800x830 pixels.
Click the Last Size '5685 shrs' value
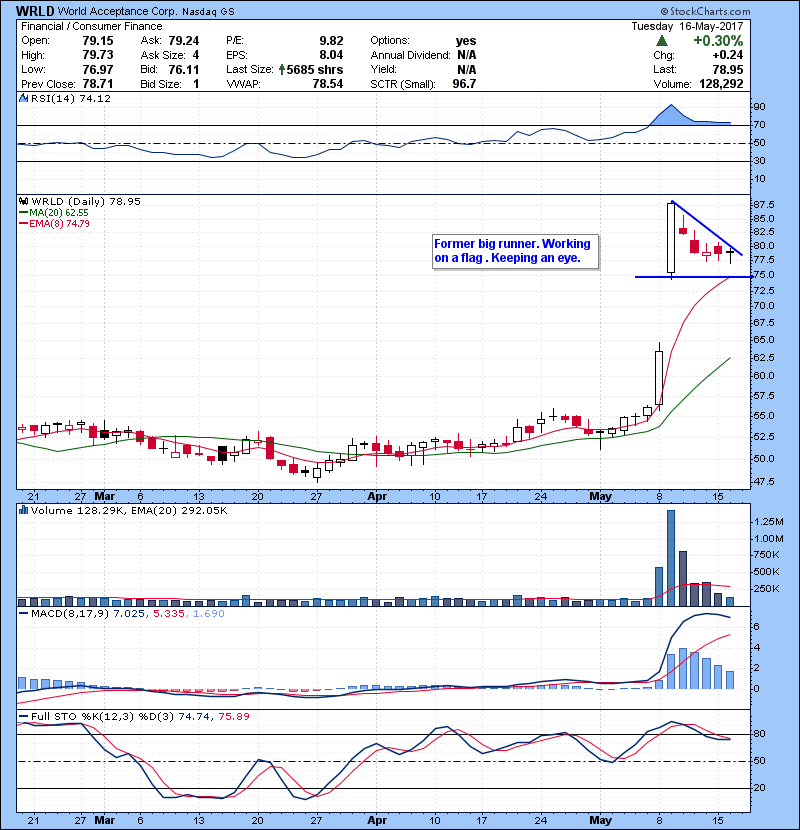pyautogui.click(x=315, y=69)
